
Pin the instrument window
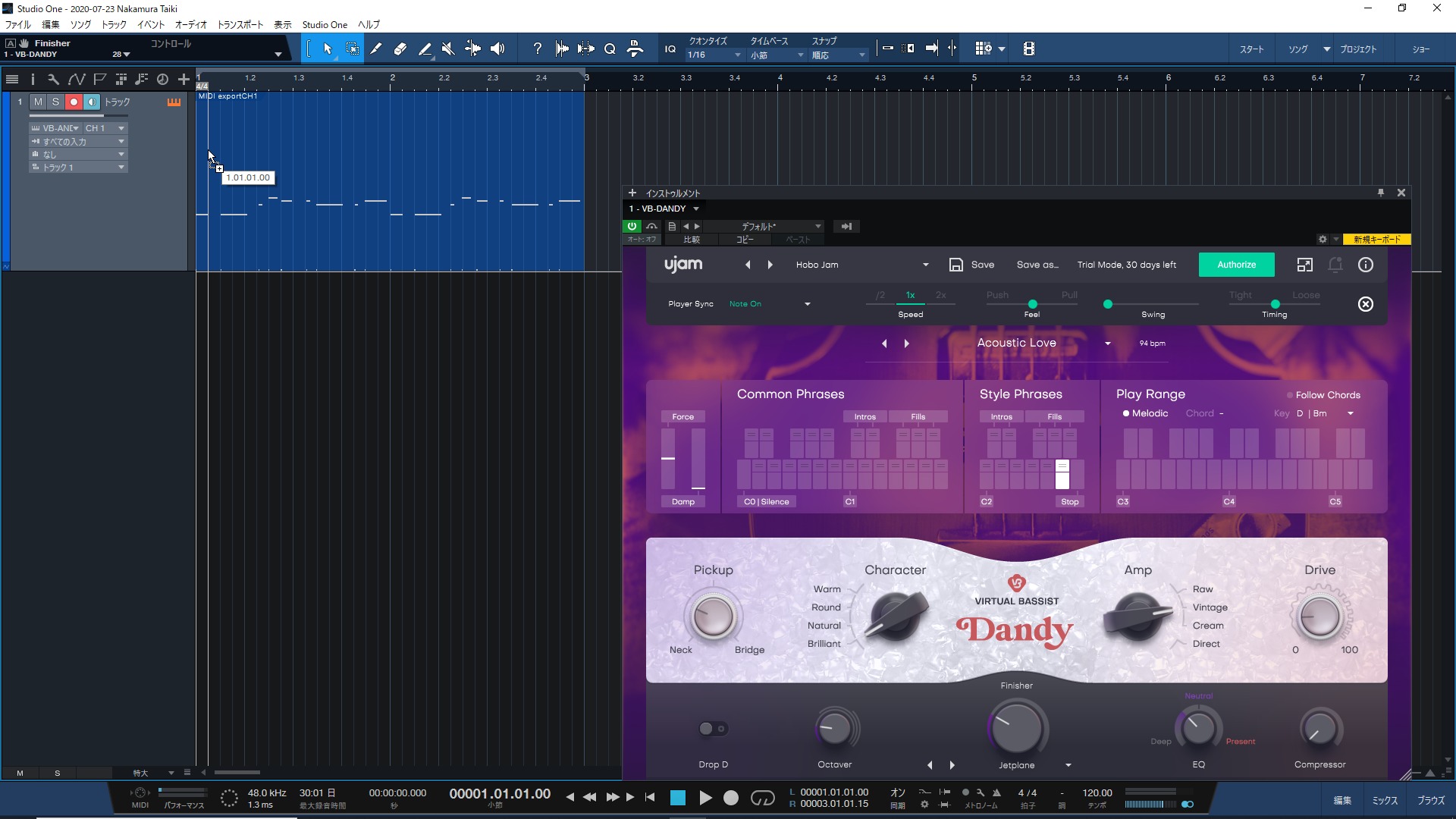[1381, 193]
